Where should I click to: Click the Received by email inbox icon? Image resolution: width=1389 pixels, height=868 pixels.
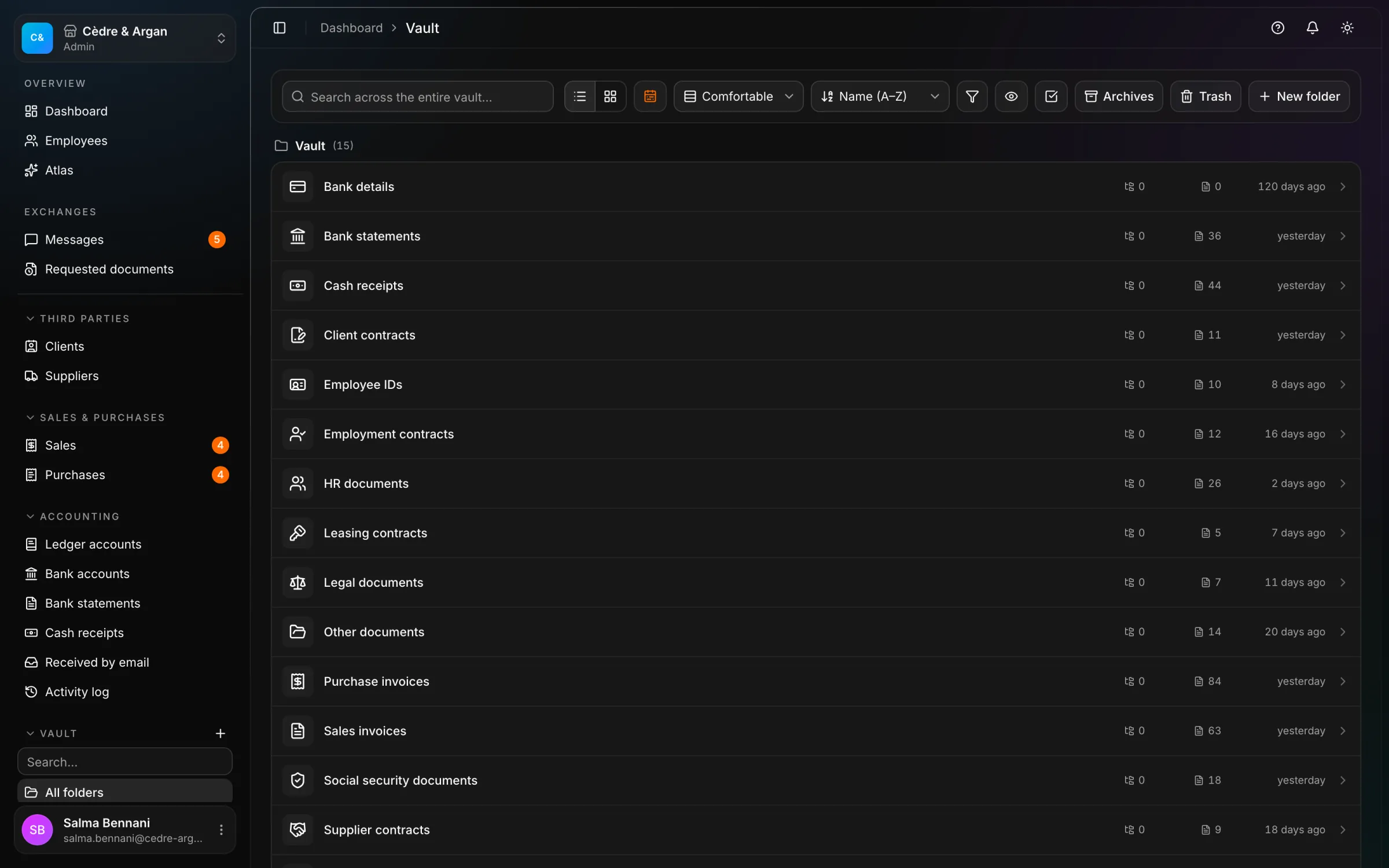click(x=31, y=663)
